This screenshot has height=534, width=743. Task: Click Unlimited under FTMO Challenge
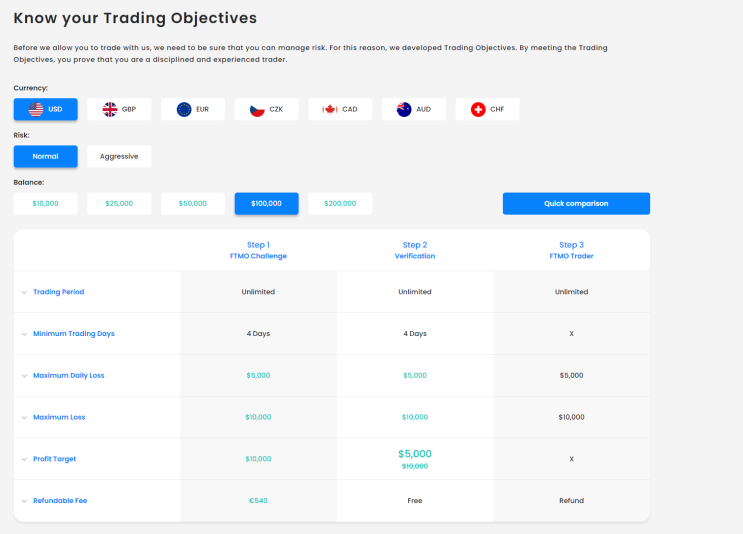pos(258,292)
